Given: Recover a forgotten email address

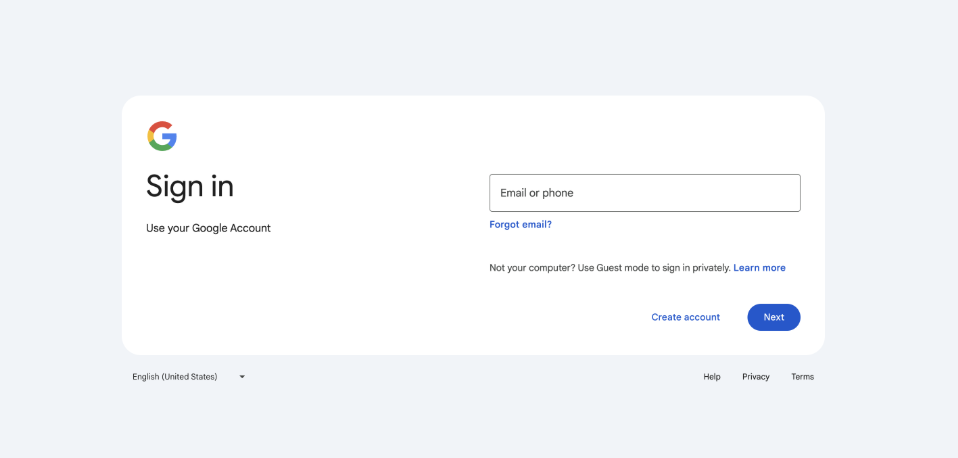Looking at the screenshot, I should click(520, 225).
